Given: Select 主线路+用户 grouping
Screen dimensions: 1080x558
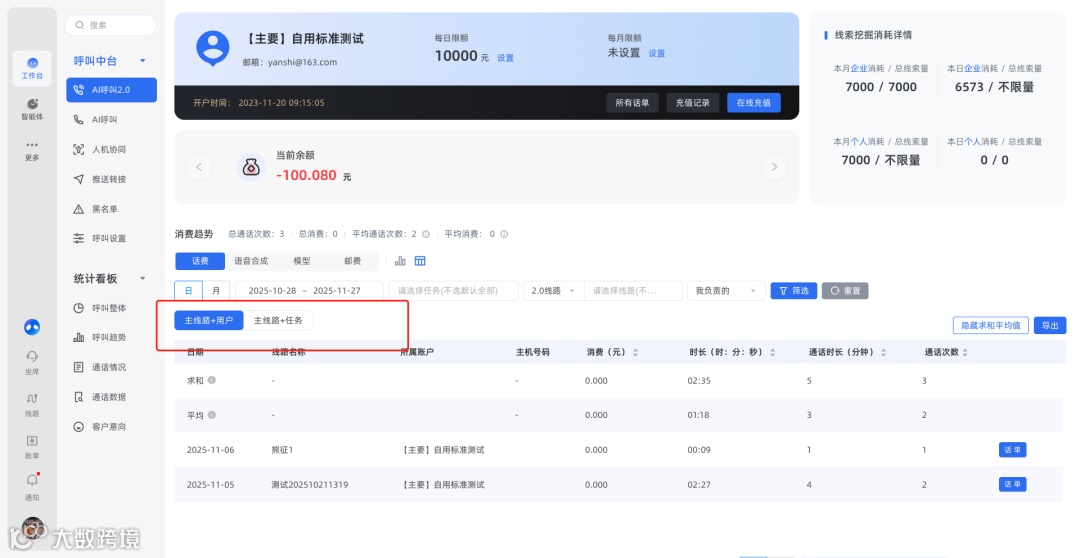Looking at the screenshot, I should (209, 320).
